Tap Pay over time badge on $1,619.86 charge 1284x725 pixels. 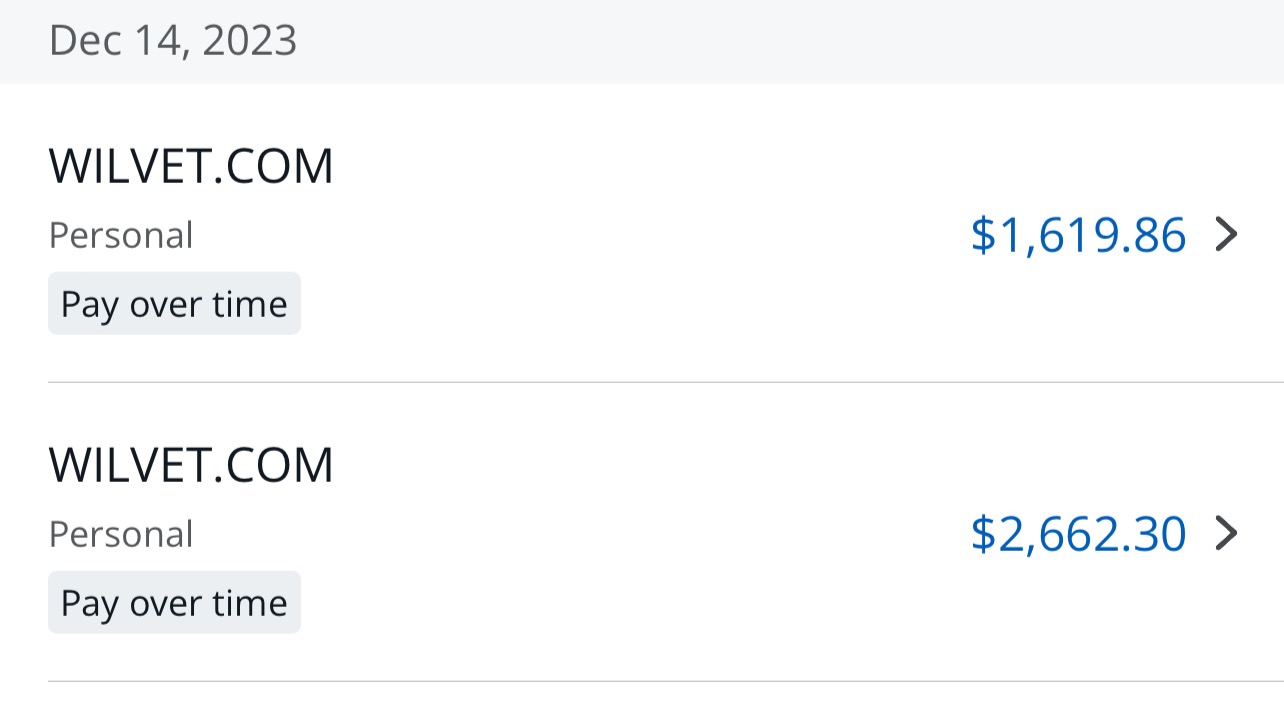tap(174, 304)
